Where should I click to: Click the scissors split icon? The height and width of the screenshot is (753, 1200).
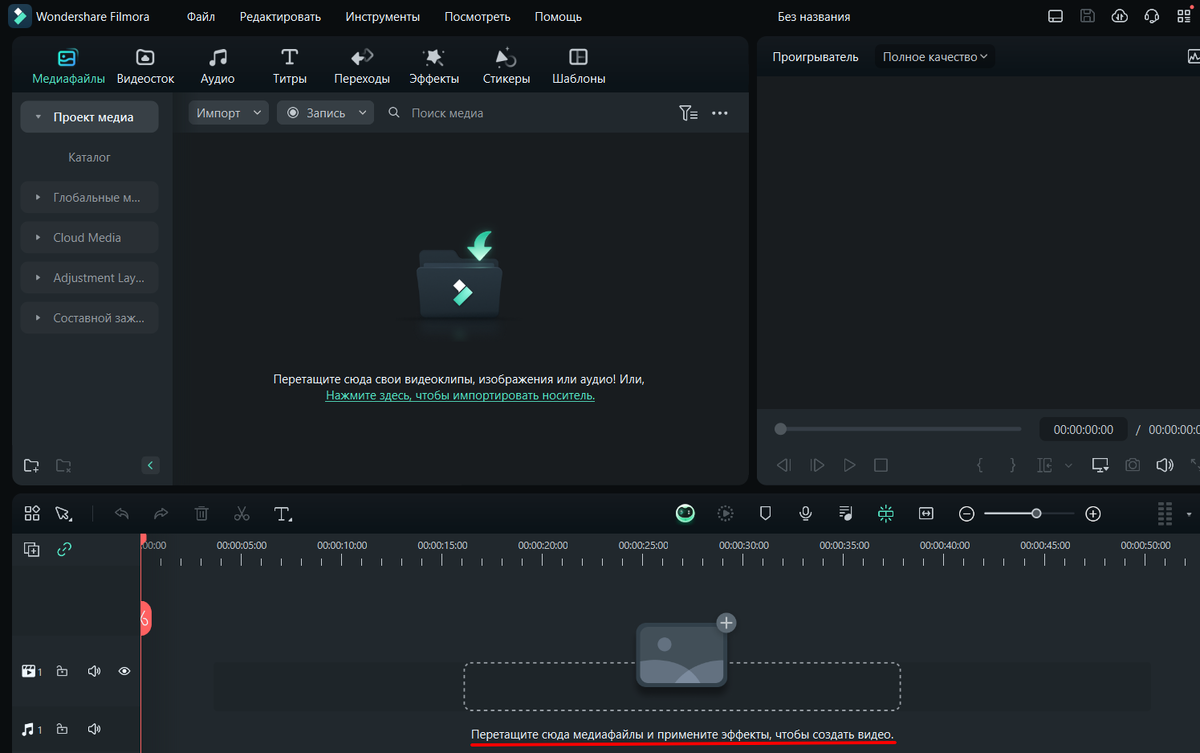[241, 513]
